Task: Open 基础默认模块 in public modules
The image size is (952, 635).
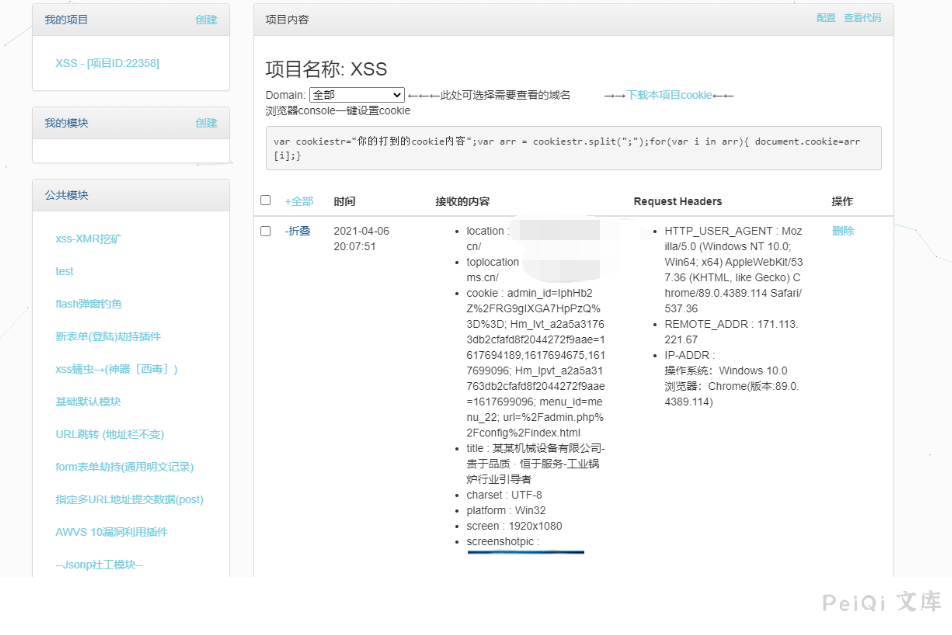Action: [x=88, y=402]
